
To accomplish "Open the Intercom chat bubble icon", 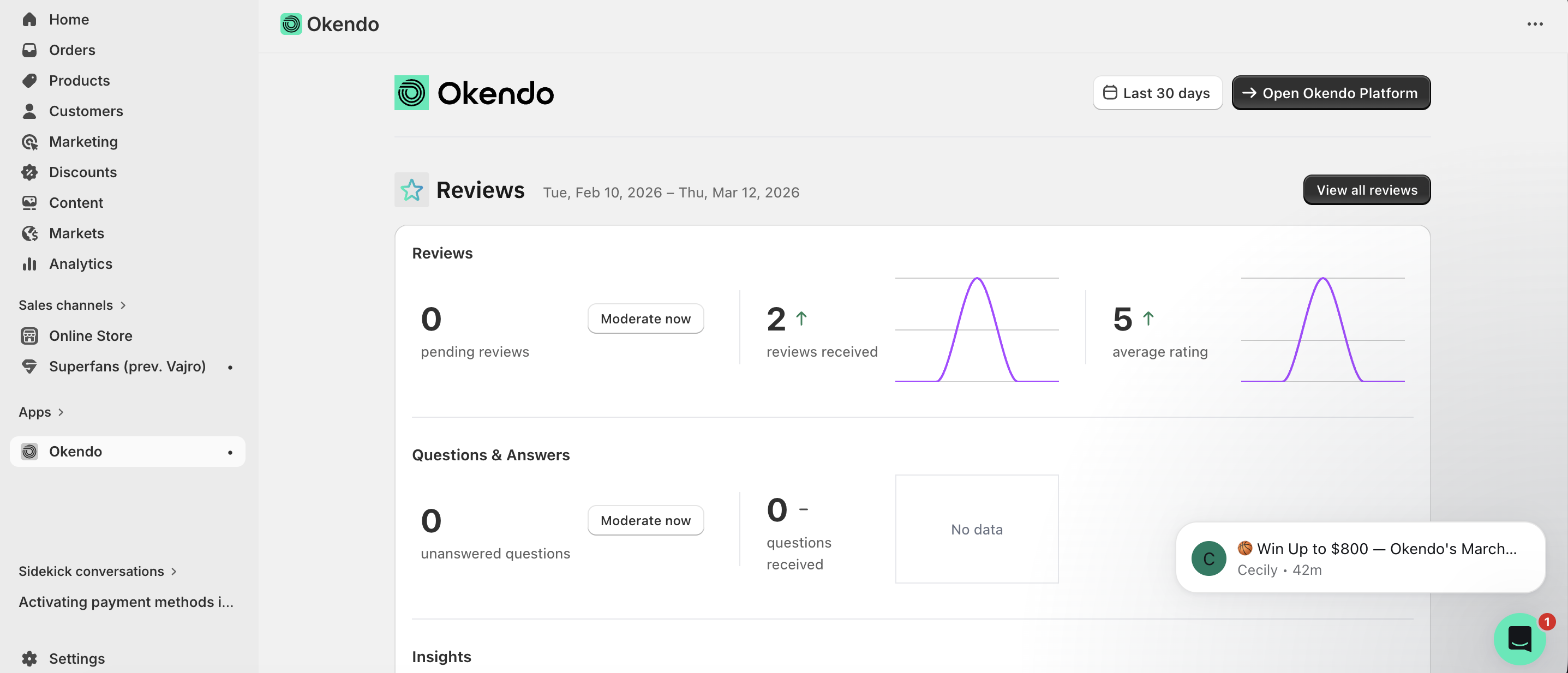I will click(x=1519, y=639).
